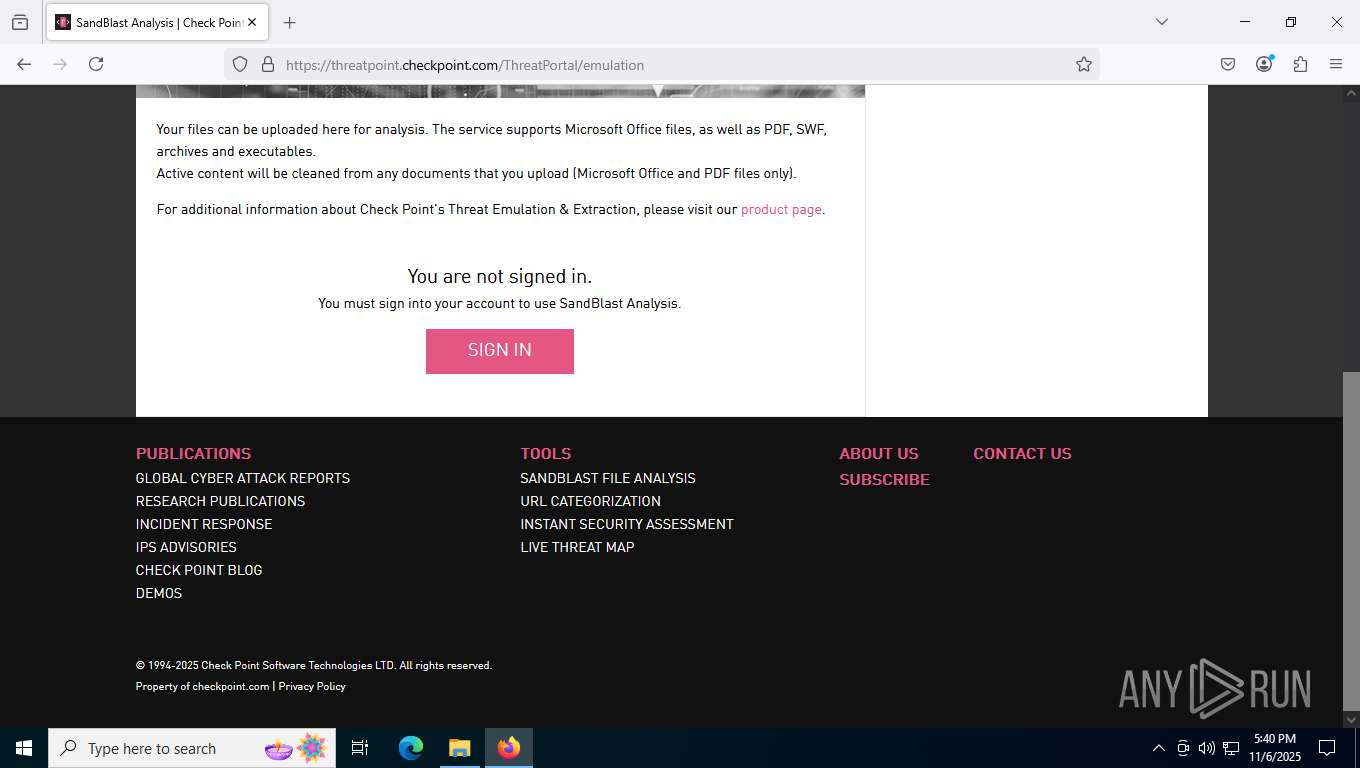Open volume control
This screenshot has width=1360, height=768.
1207,748
